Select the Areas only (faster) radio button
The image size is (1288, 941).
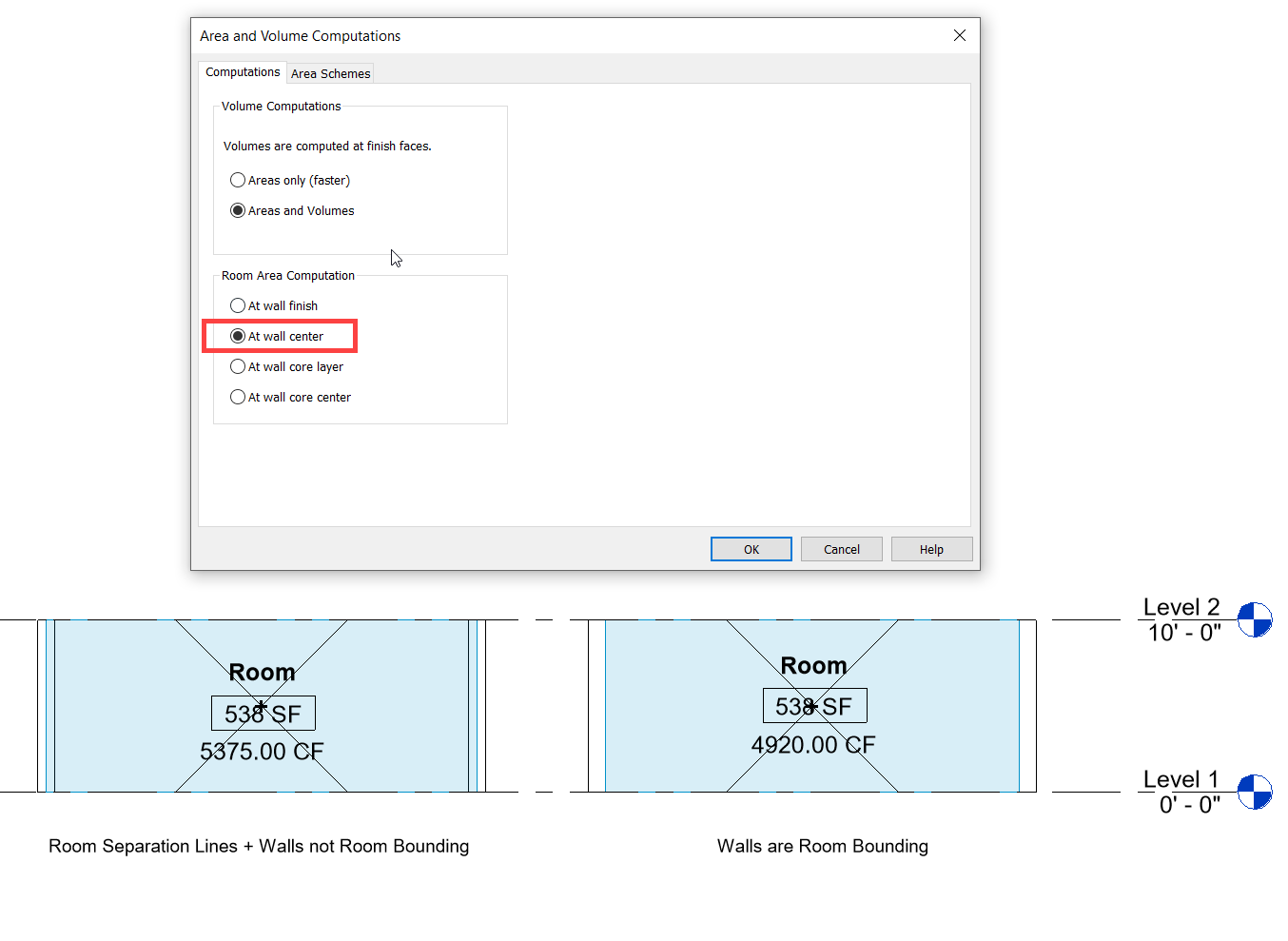(x=238, y=180)
